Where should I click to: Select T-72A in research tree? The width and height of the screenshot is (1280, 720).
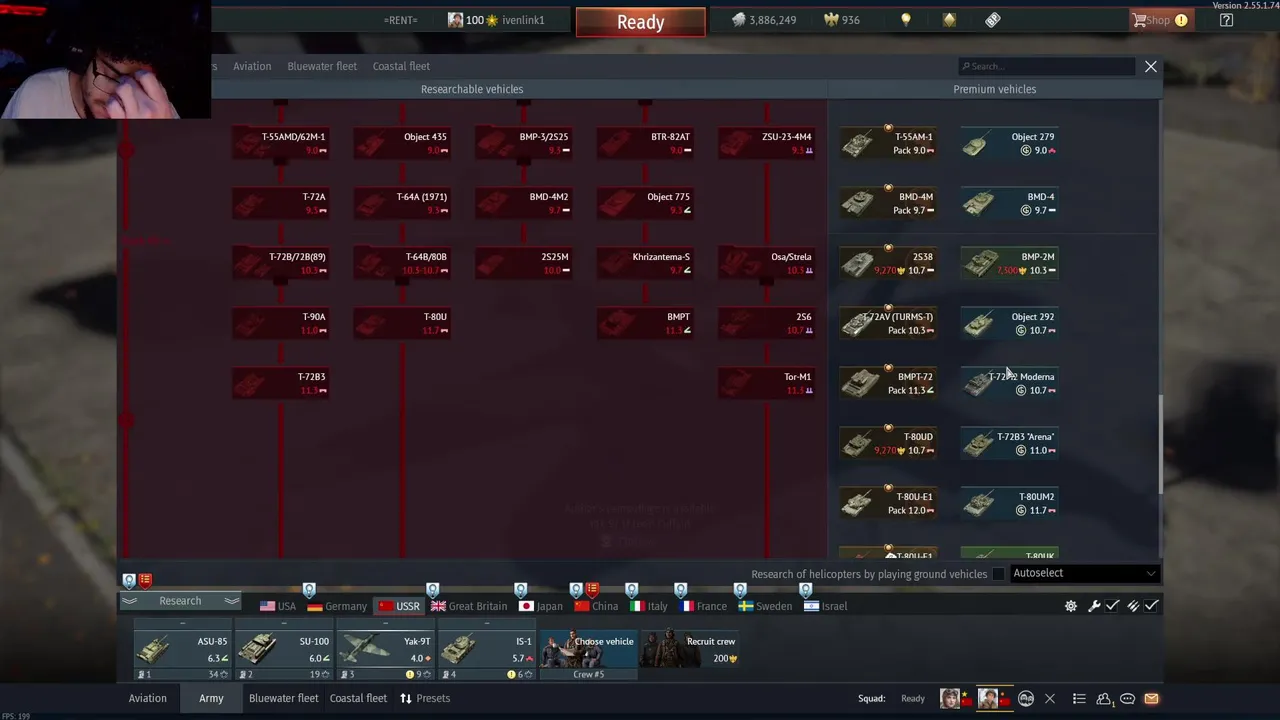click(x=281, y=203)
